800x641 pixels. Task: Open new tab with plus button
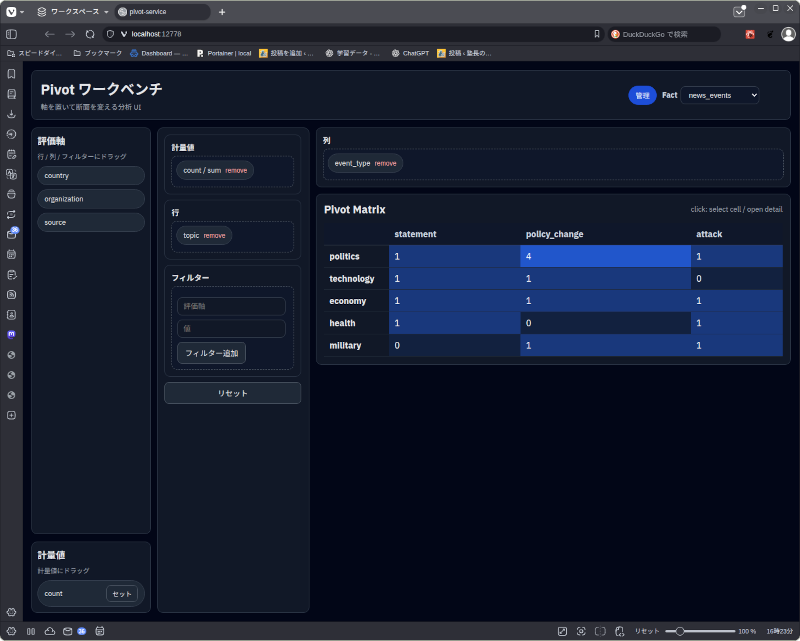[x=222, y=11]
